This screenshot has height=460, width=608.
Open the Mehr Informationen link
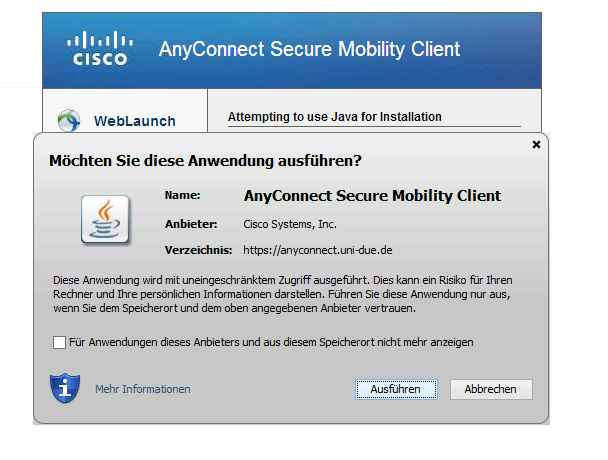142,389
